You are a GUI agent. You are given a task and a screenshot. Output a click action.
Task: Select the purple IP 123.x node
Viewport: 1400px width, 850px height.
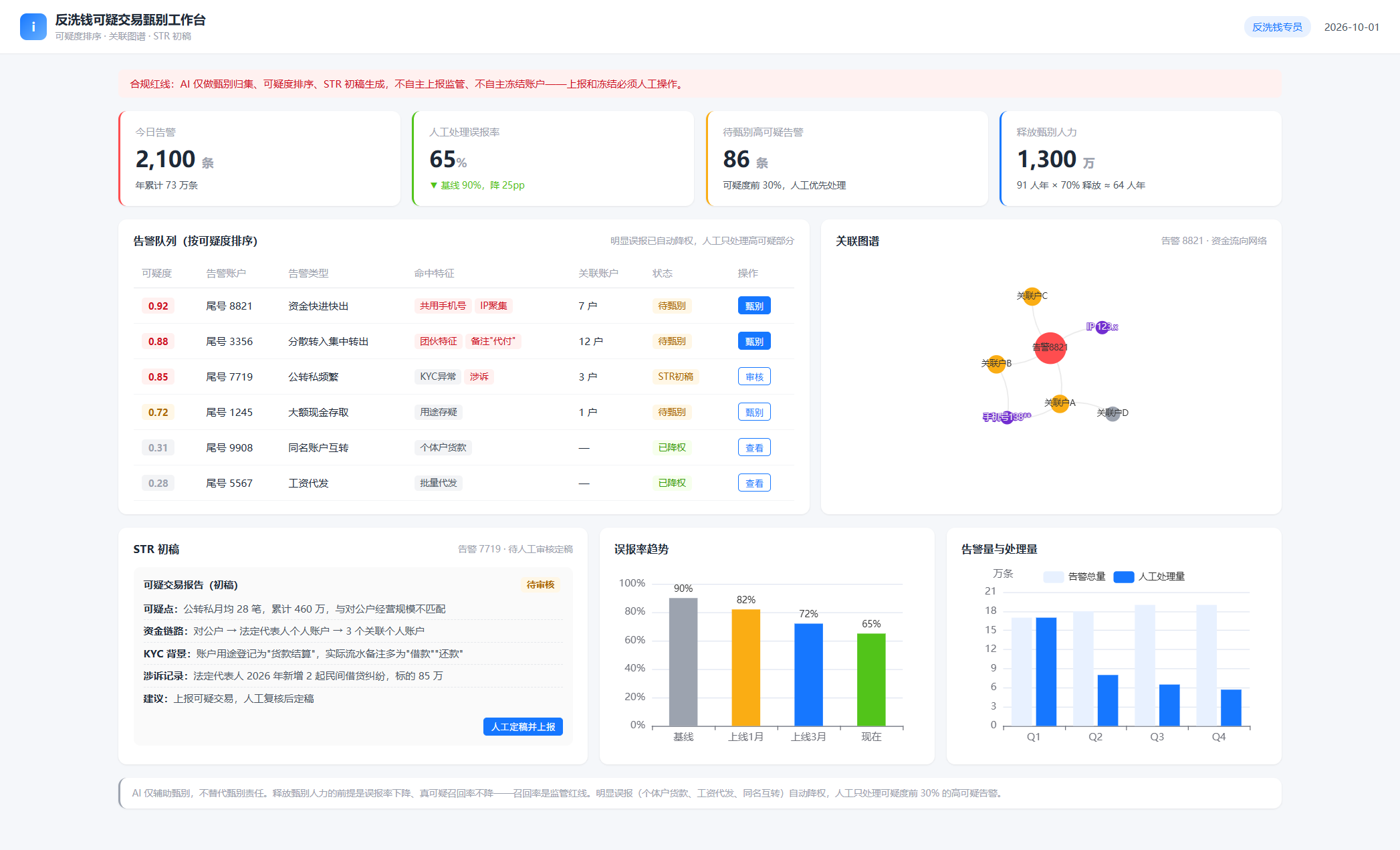pyautogui.click(x=1102, y=327)
